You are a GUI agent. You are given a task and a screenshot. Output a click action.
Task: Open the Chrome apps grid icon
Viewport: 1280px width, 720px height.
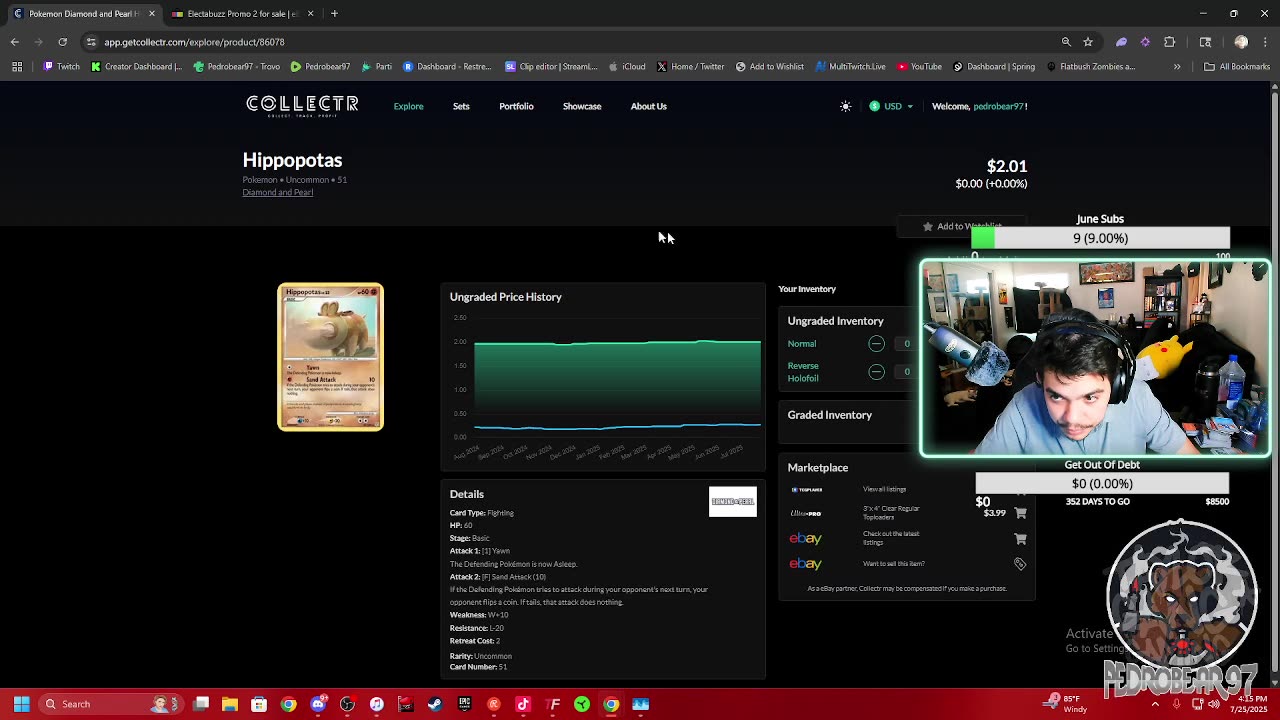[x=17, y=67]
